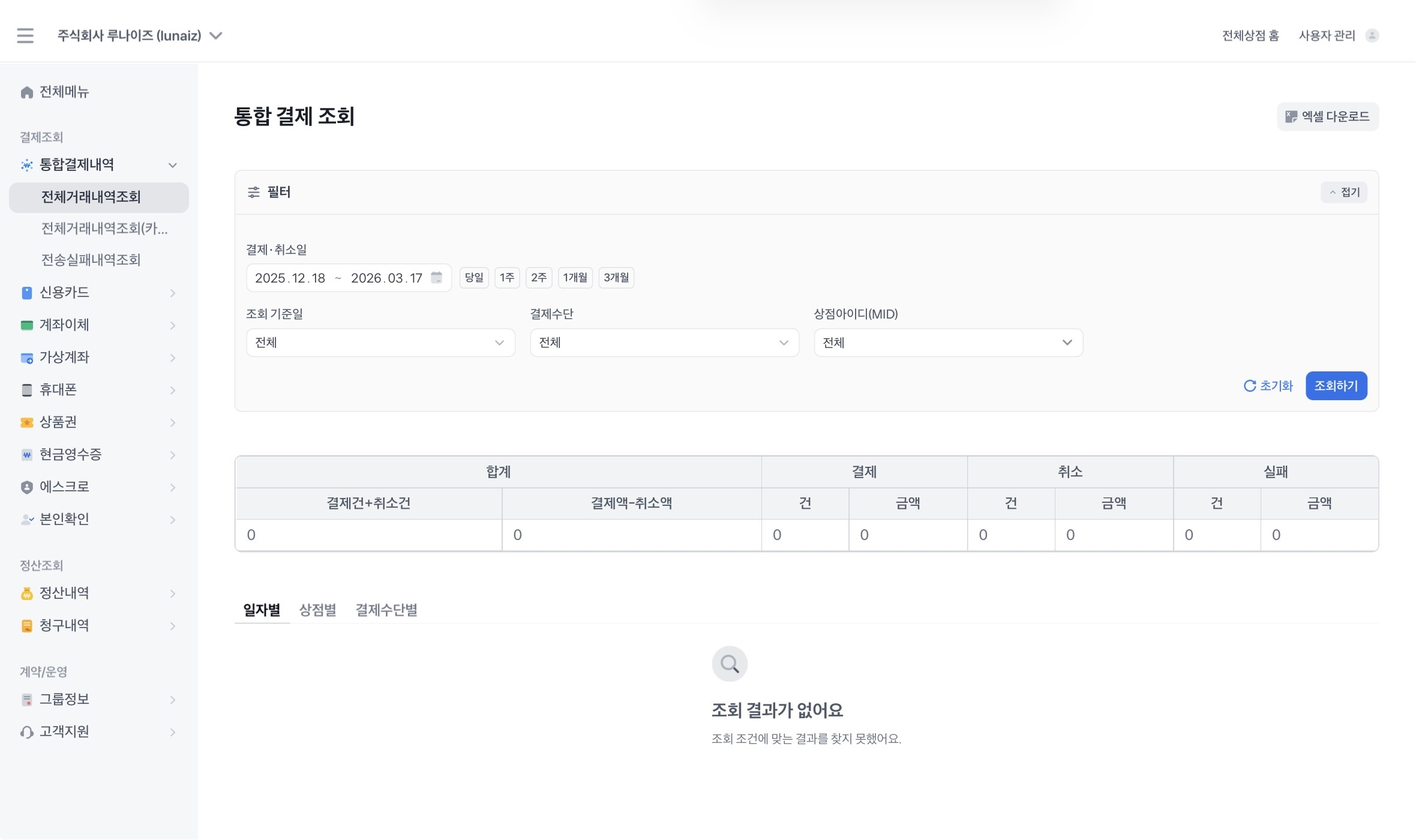The width and height of the screenshot is (1416, 840).
Task: Open the 상점아이디(MID) dropdown
Action: (948, 343)
